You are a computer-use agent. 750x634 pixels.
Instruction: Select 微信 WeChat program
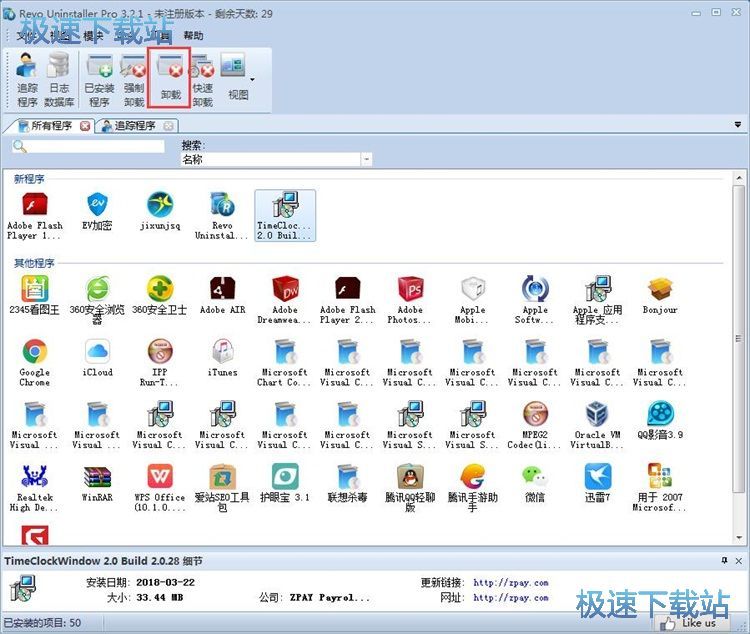535,483
